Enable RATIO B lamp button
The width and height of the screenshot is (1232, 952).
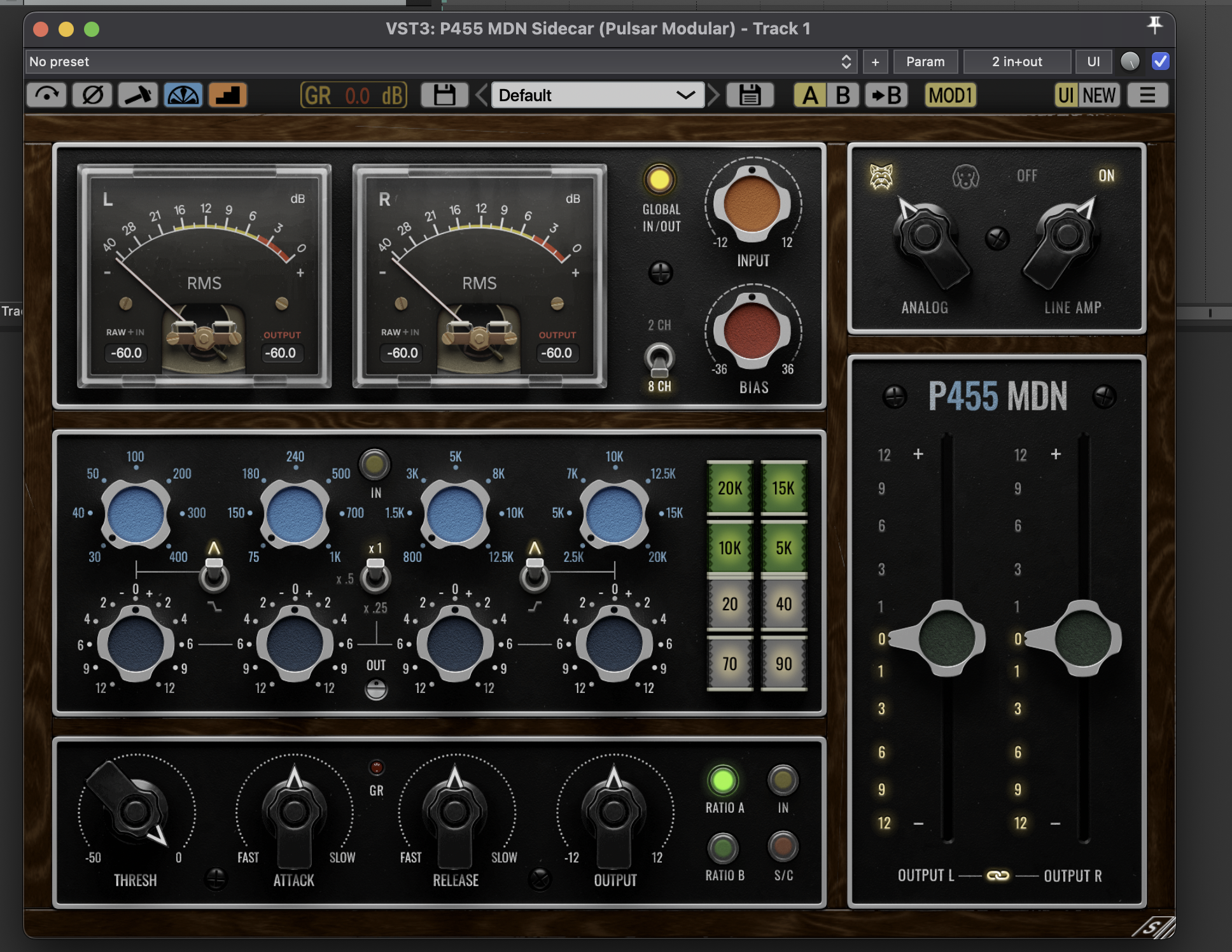(723, 847)
